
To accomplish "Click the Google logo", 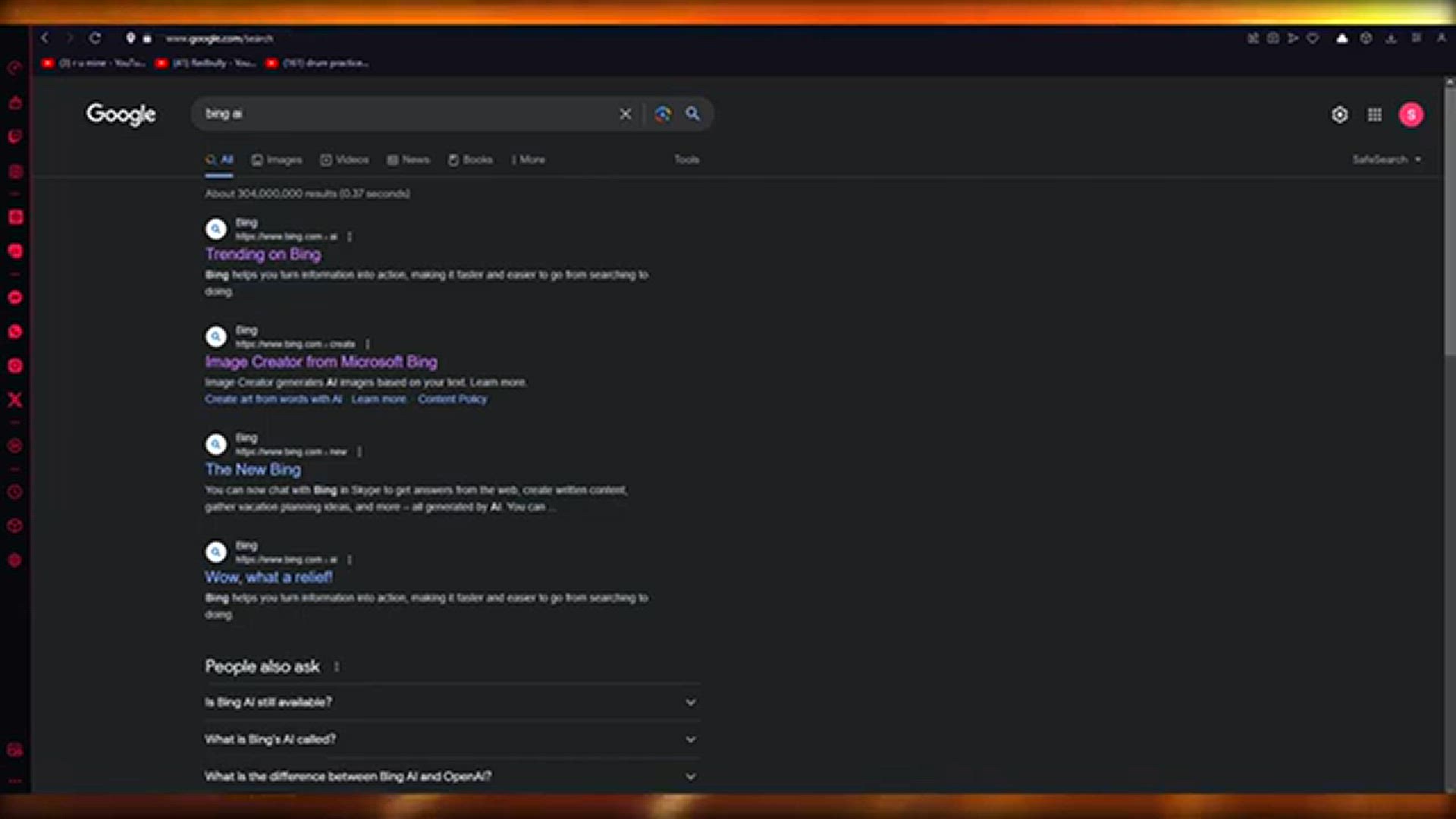I will tap(121, 115).
